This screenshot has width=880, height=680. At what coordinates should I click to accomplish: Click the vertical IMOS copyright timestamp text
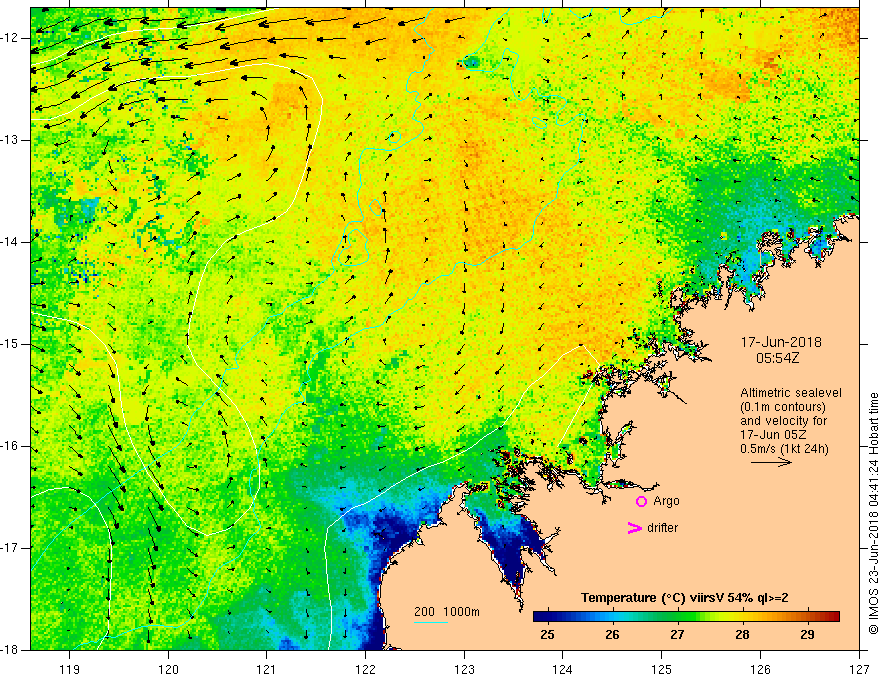[873, 513]
